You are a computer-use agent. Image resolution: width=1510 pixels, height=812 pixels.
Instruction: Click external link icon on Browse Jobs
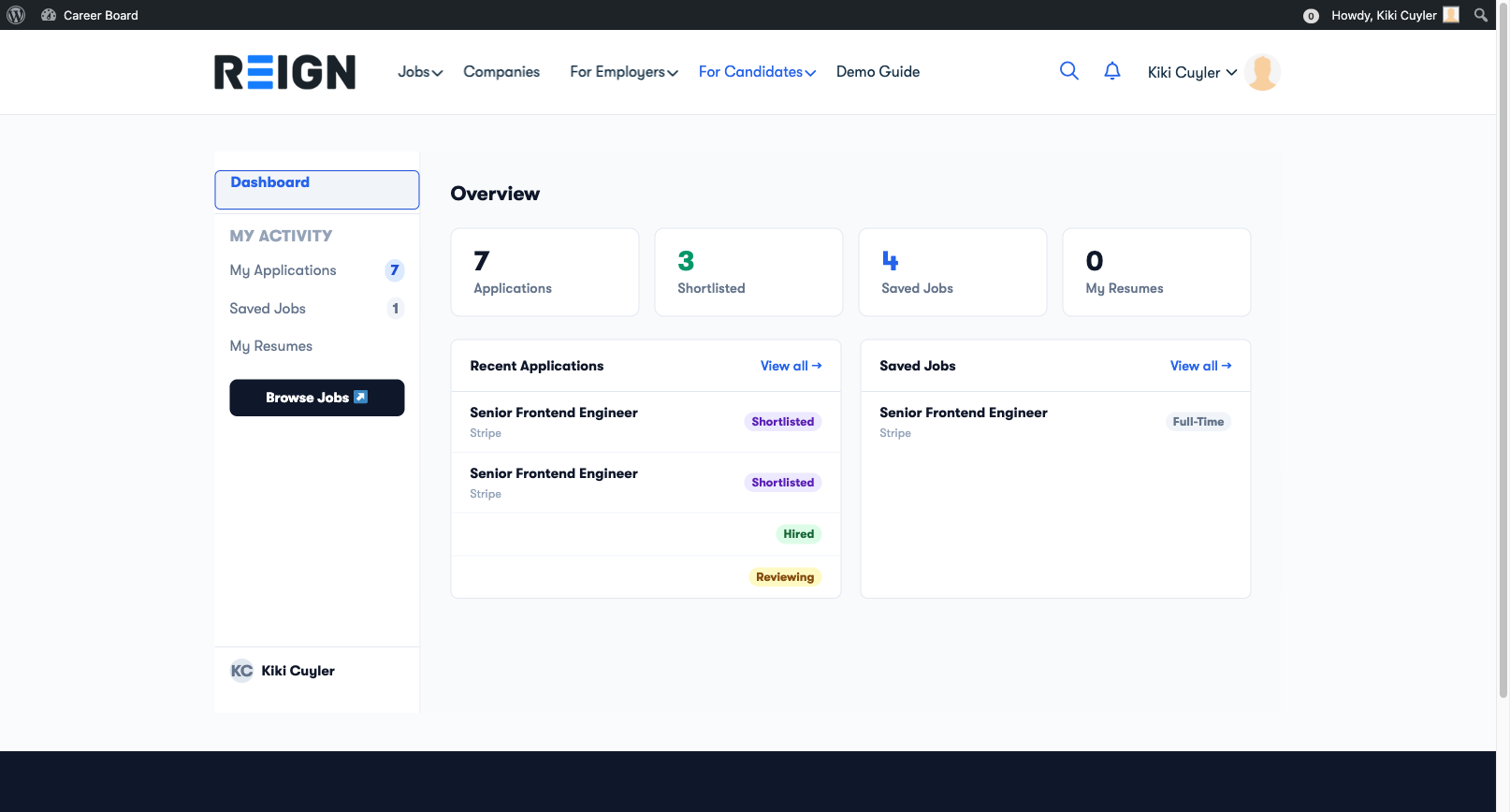[x=361, y=398]
